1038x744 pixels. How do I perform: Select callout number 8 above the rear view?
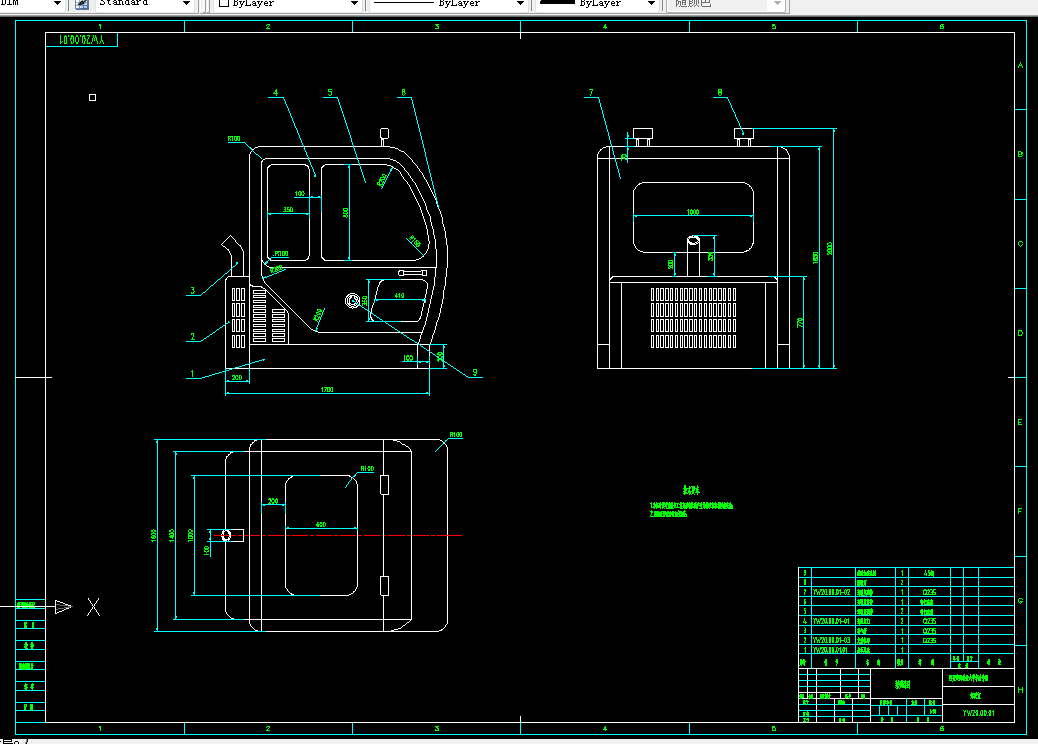pyautogui.click(x=720, y=93)
